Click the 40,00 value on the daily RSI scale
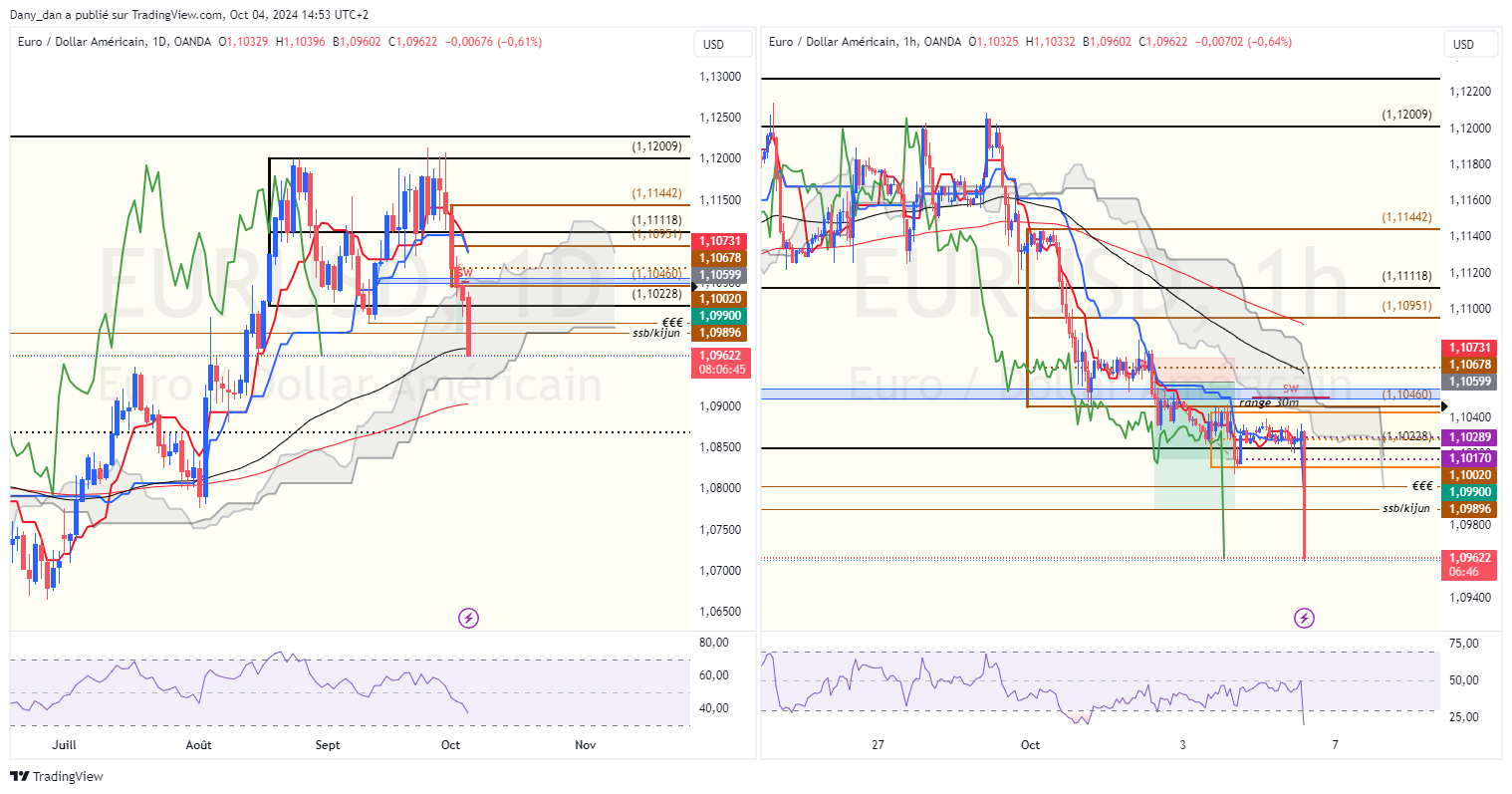The height and width of the screenshot is (794, 1512). (x=714, y=708)
